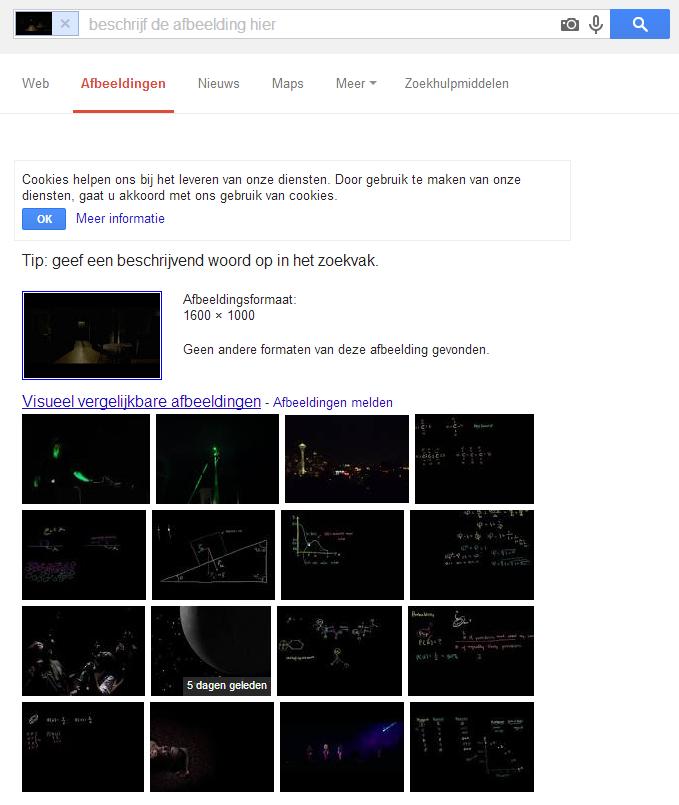
Task: Select the Afbeeldingen tab
Action: pyautogui.click(x=123, y=84)
